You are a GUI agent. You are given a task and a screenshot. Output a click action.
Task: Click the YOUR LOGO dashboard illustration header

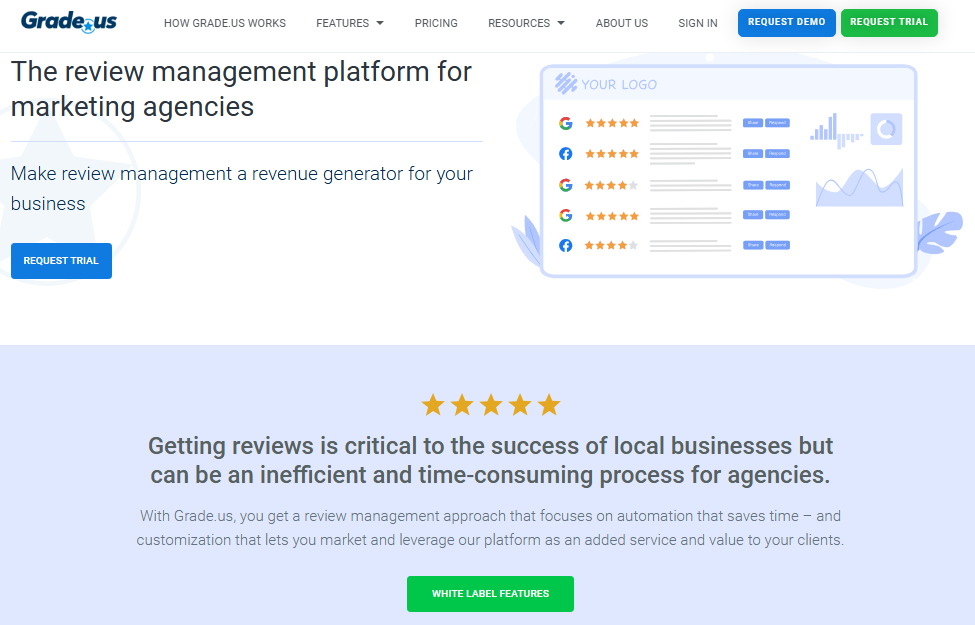pyautogui.click(x=728, y=84)
